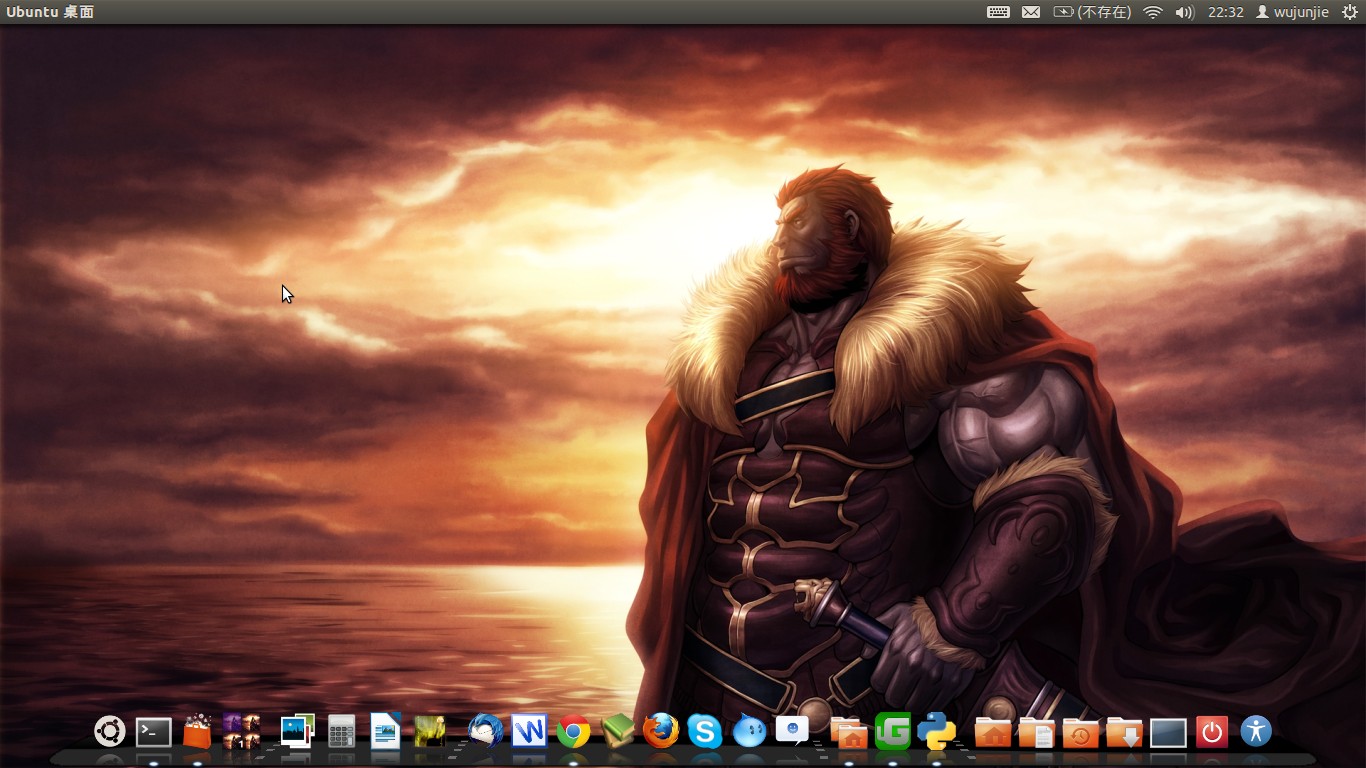Open the smiley speech bubble chat icon
Image resolution: width=1366 pixels, height=768 pixels.
(793, 731)
